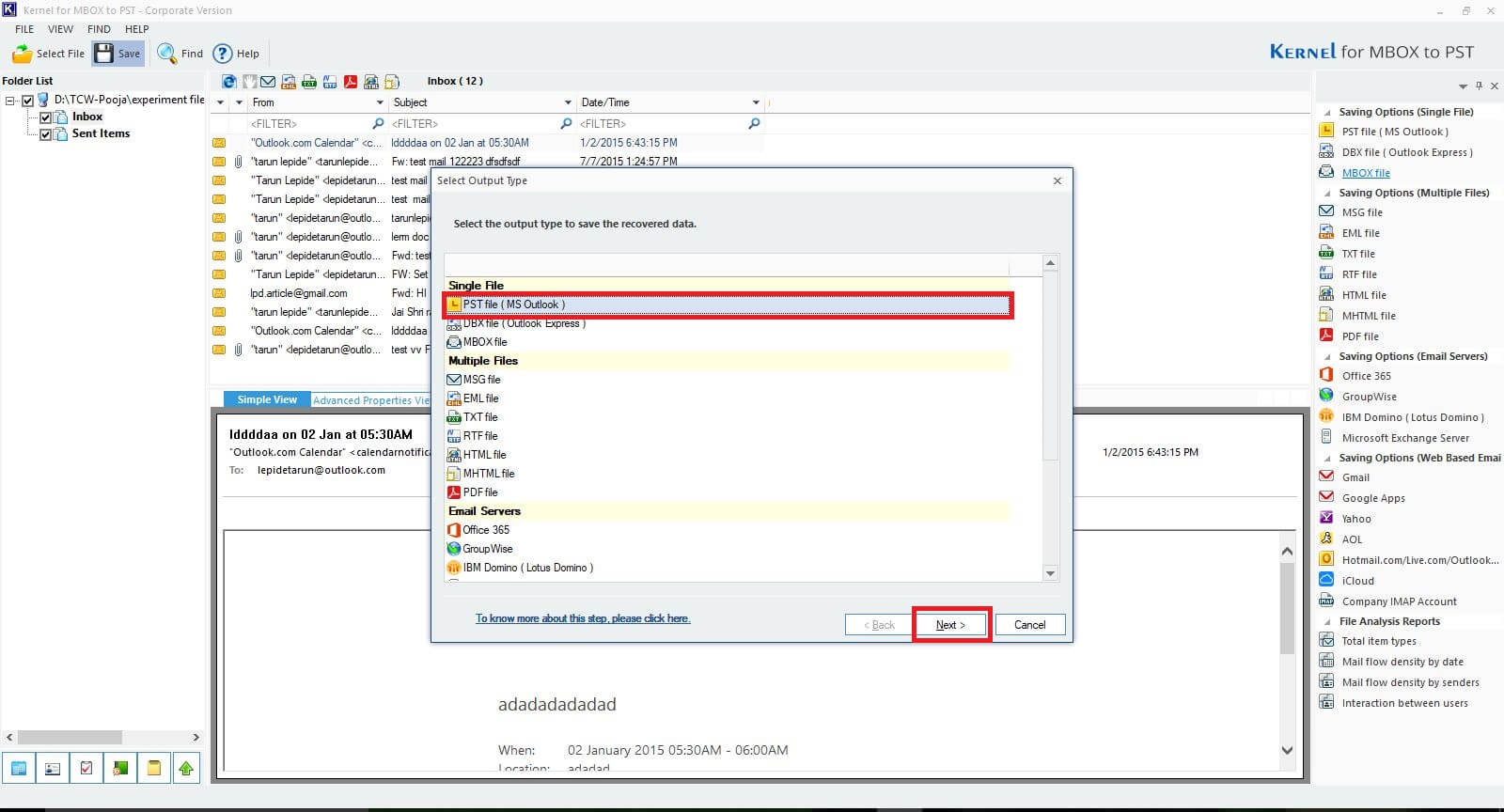Click the folder list horizontal scrollbar right arrow
Image resolution: width=1504 pixels, height=812 pixels.
196,738
